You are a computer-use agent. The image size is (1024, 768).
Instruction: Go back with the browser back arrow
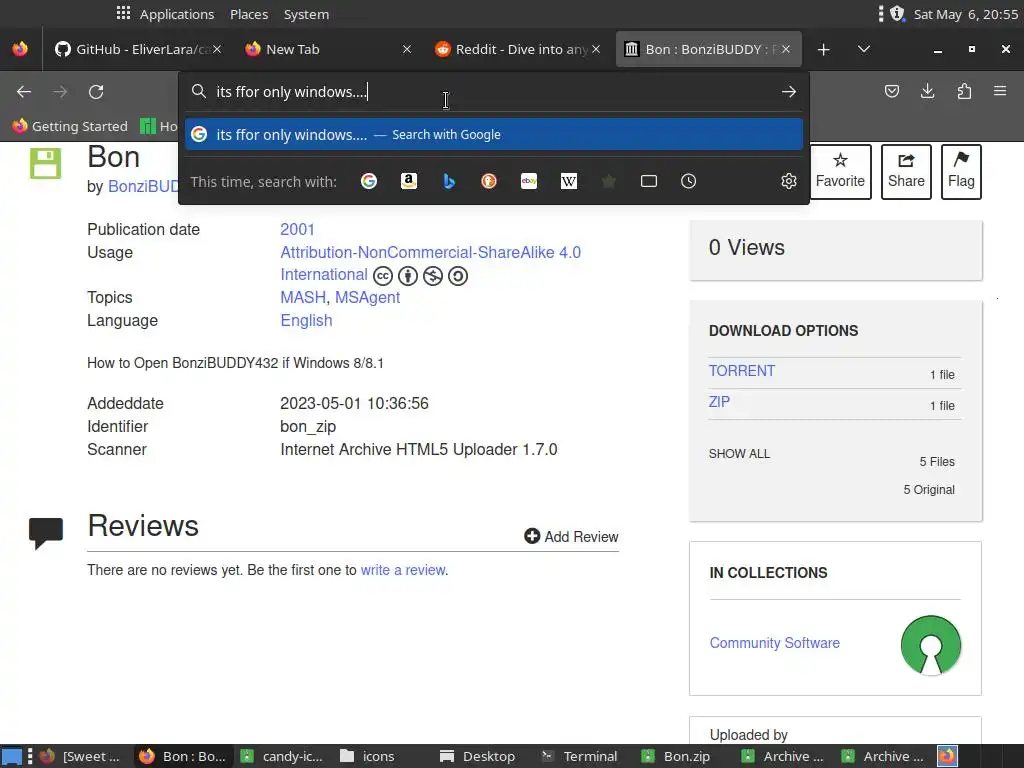coord(24,92)
